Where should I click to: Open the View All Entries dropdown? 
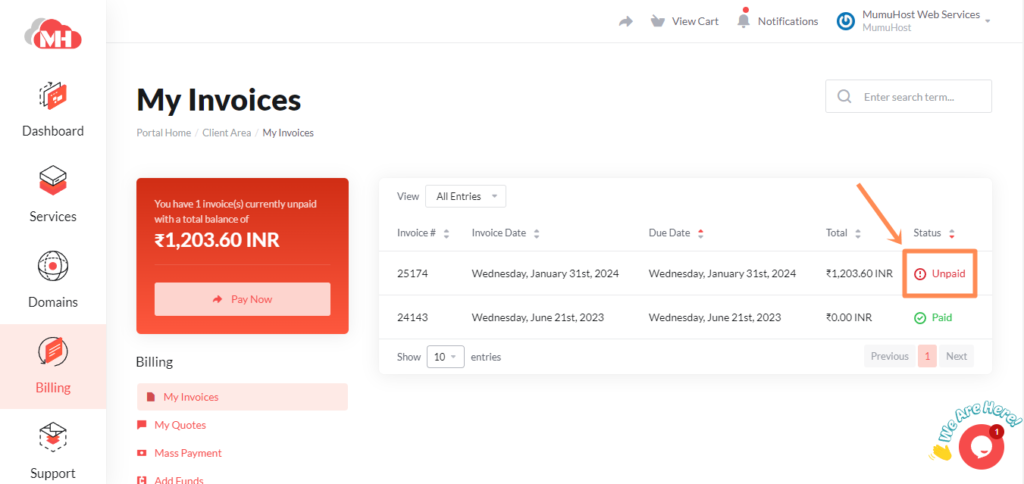coord(465,196)
